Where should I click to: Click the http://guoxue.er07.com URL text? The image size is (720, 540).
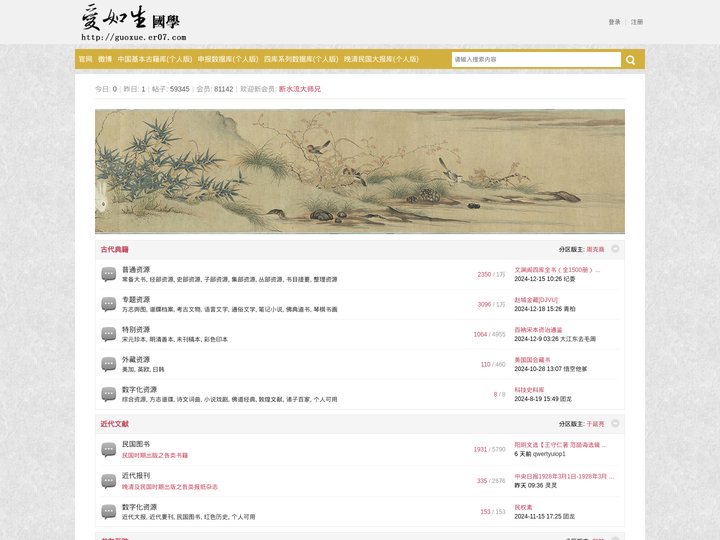(x=134, y=38)
